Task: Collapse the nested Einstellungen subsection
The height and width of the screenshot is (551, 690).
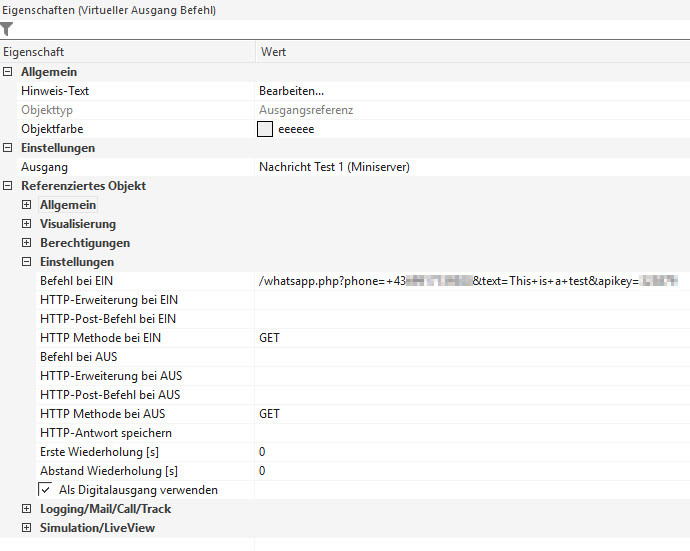Action: pyautogui.click(x=27, y=262)
